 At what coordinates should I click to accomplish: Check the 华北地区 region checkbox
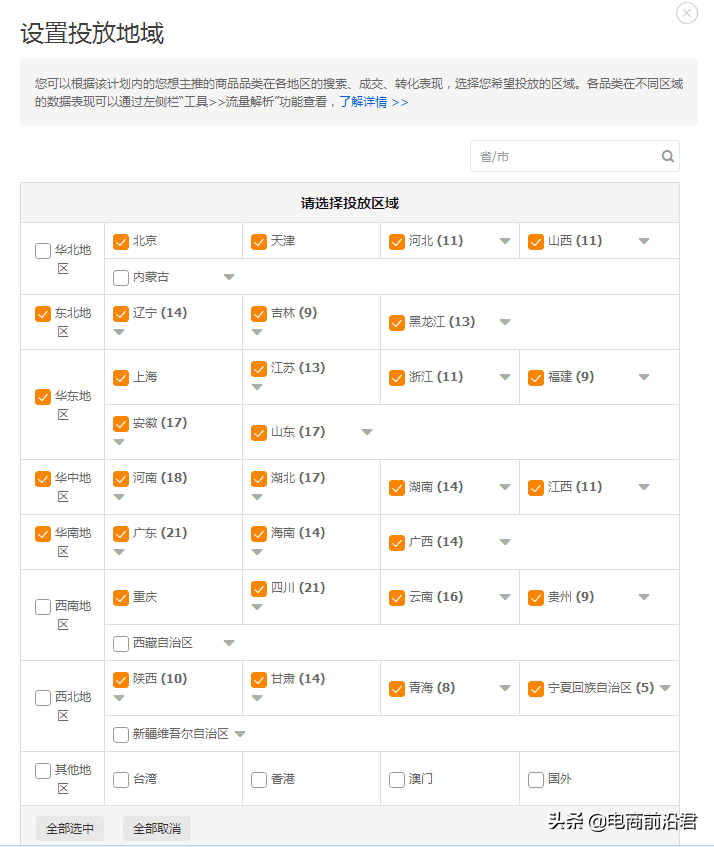point(43,251)
